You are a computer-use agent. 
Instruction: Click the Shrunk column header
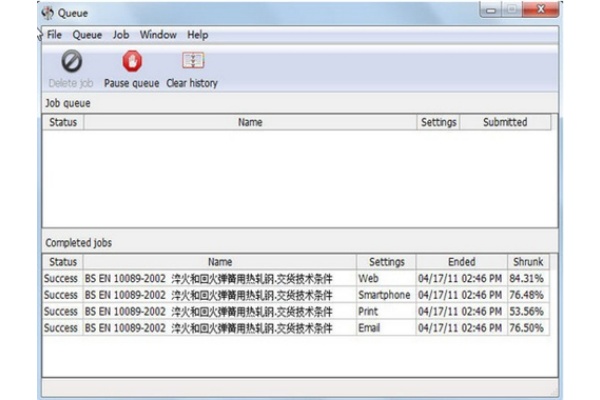pos(528,262)
